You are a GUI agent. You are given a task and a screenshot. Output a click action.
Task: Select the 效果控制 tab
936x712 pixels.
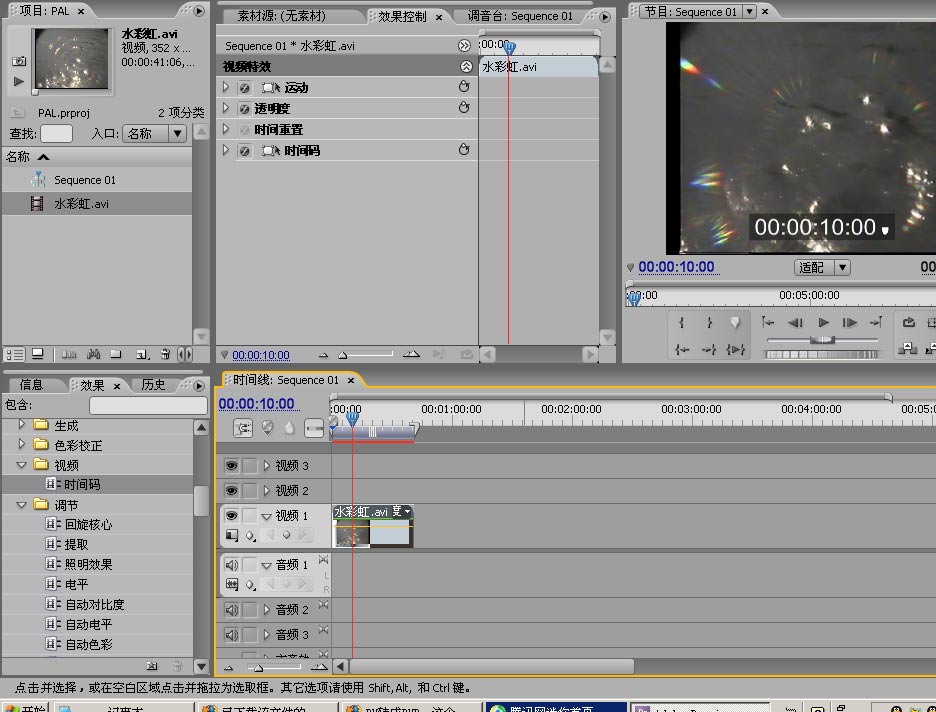click(402, 17)
